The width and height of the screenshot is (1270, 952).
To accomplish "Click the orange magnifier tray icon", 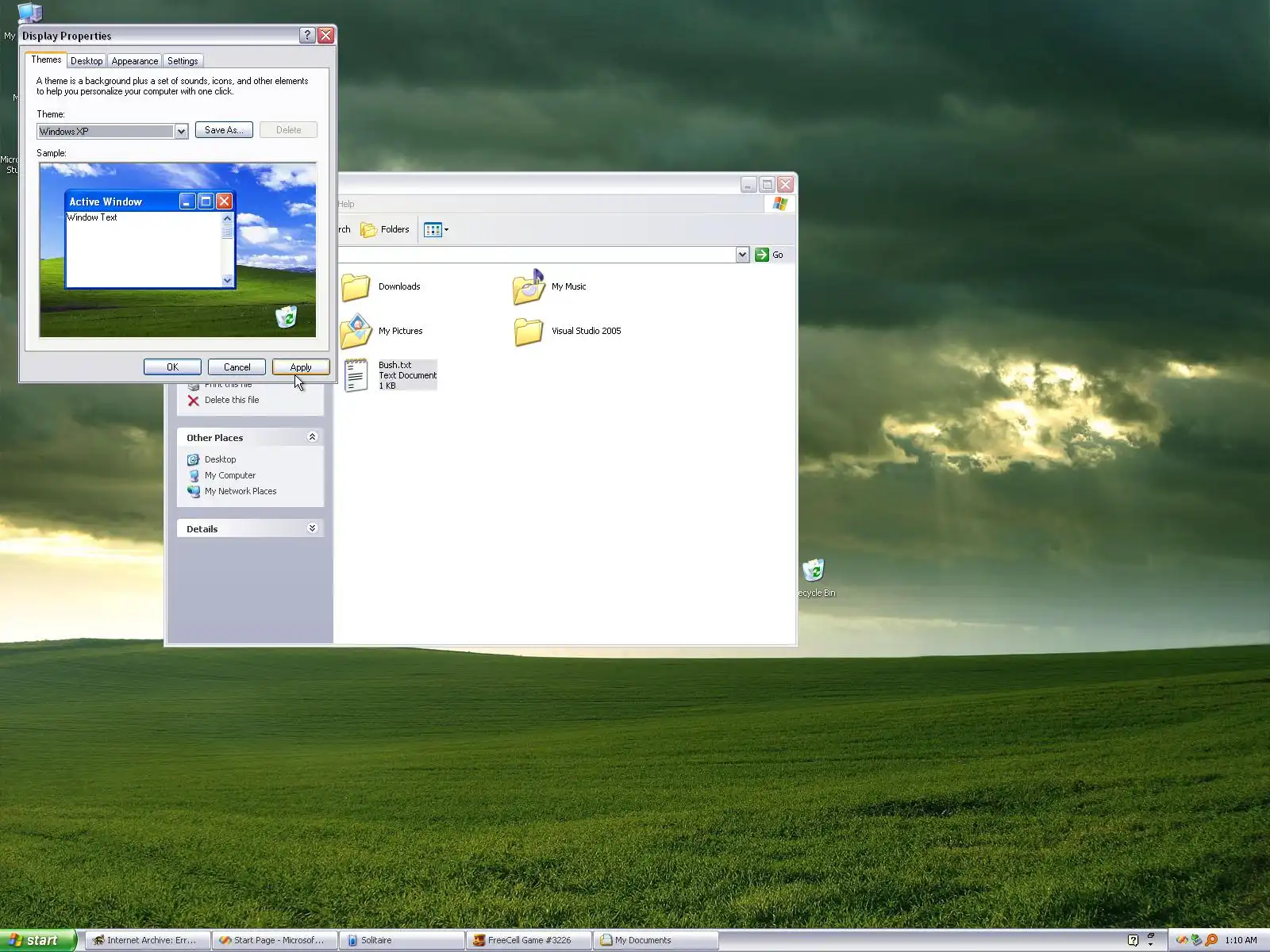I will 1211,940.
